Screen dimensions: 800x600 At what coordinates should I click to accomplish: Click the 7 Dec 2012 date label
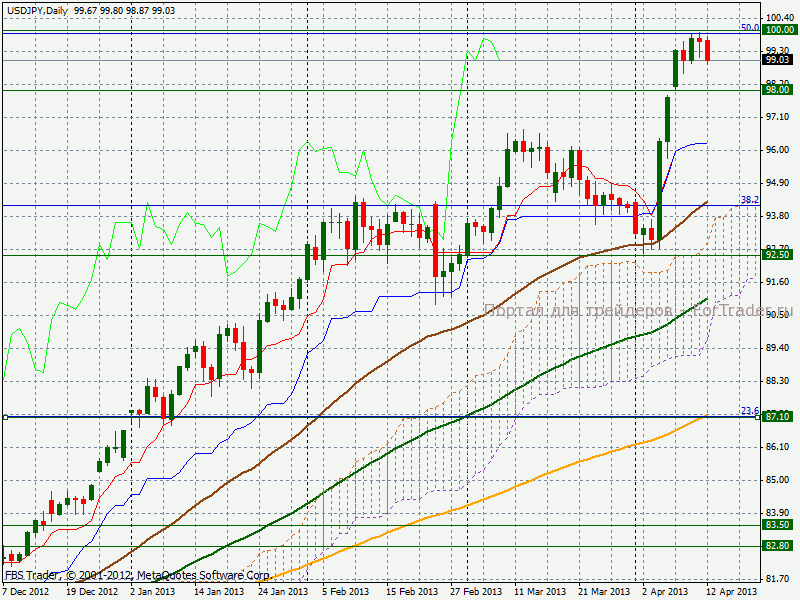coord(26,592)
